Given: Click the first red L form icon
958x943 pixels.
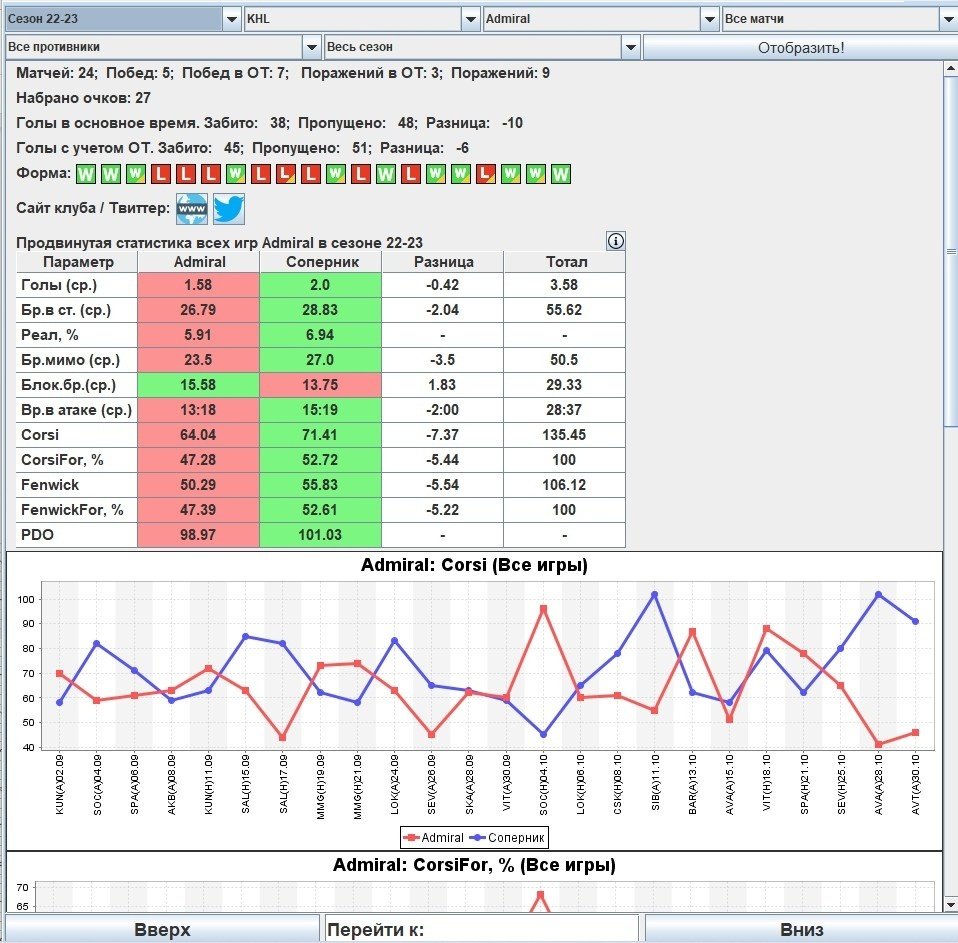Looking at the screenshot, I should [x=161, y=174].
